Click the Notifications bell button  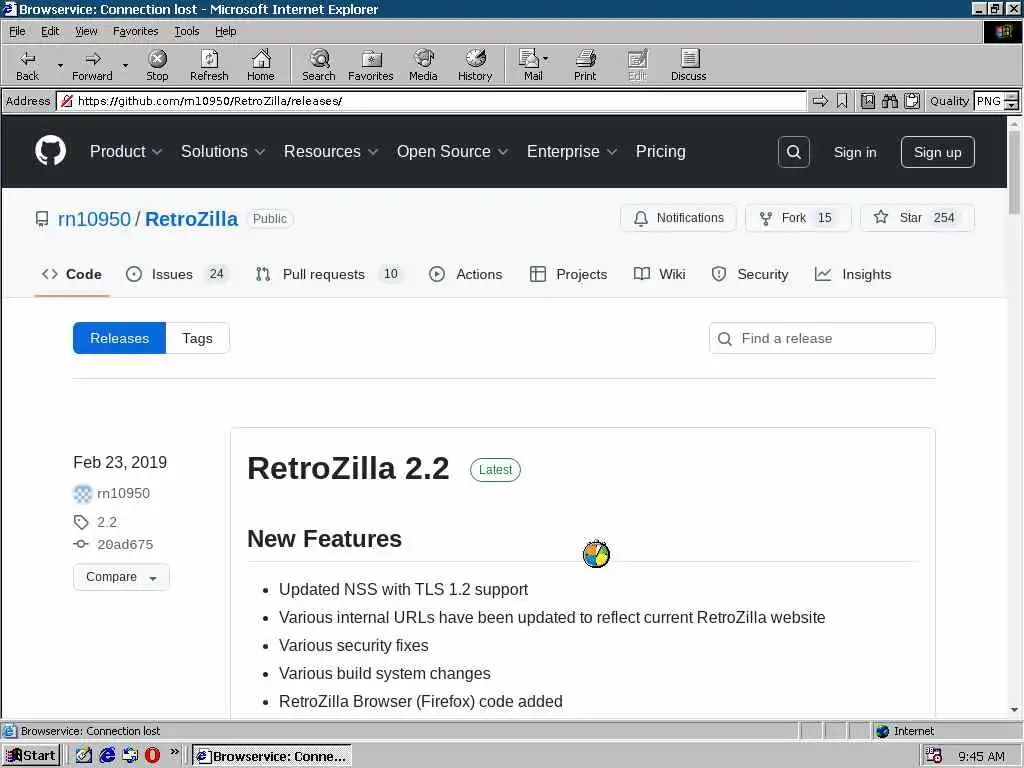click(x=679, y=218)
